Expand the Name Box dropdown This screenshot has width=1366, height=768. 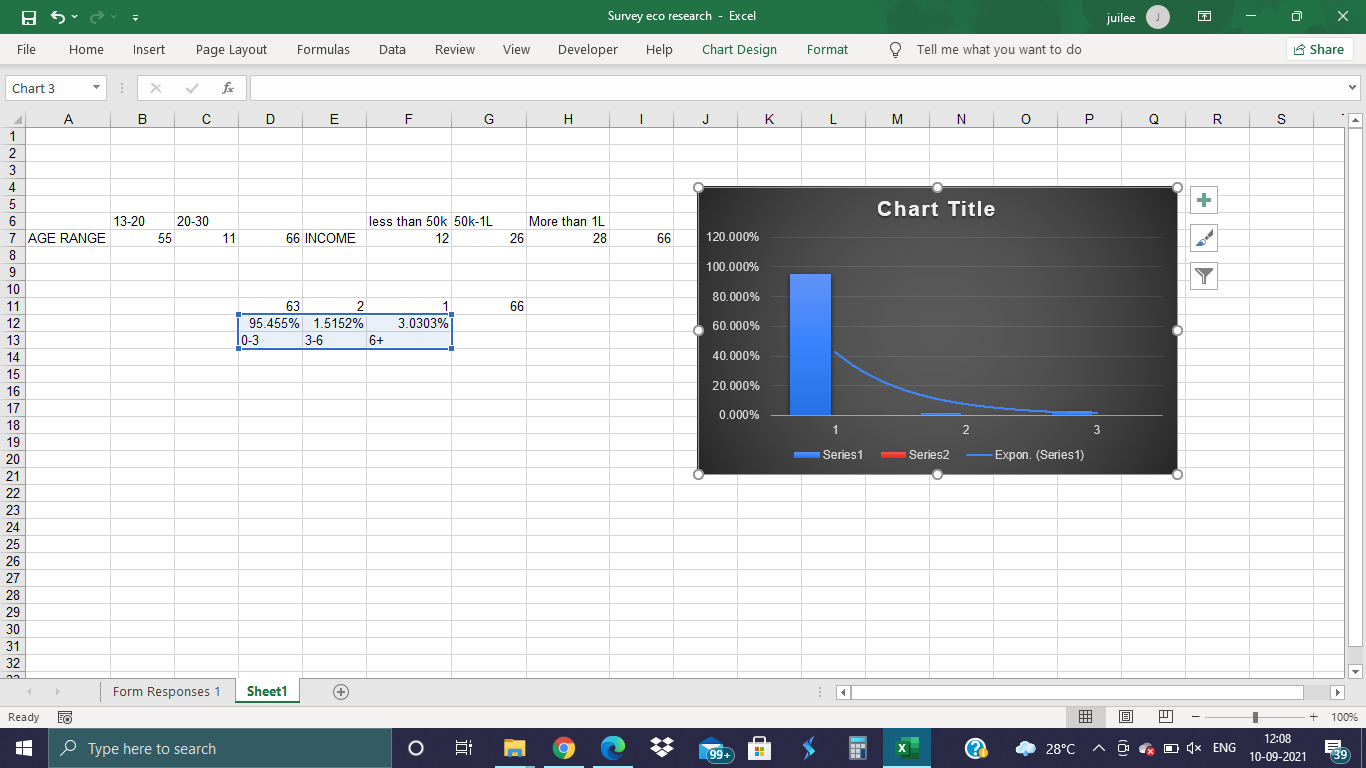pyautogui.click(x=96, y=88)
